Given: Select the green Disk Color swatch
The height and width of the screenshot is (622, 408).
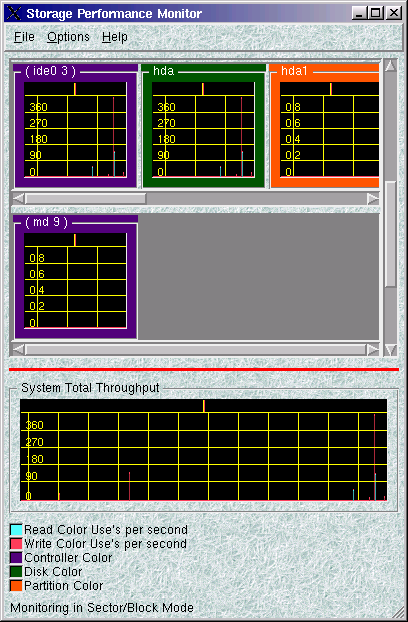Looking at the screenshot, I should [16, 572].
